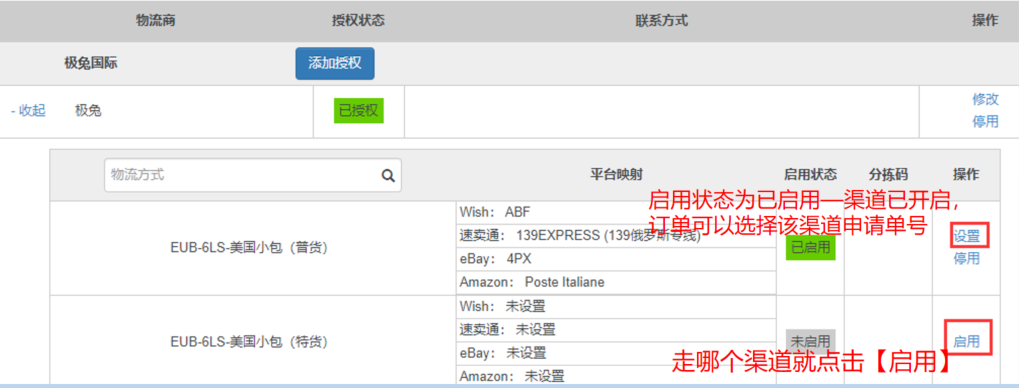The height and width of the screenshot is (388, 1019).
Task: Click the gray 未启用 status badge
Action: pyautogui.click(x=810, y=341)
